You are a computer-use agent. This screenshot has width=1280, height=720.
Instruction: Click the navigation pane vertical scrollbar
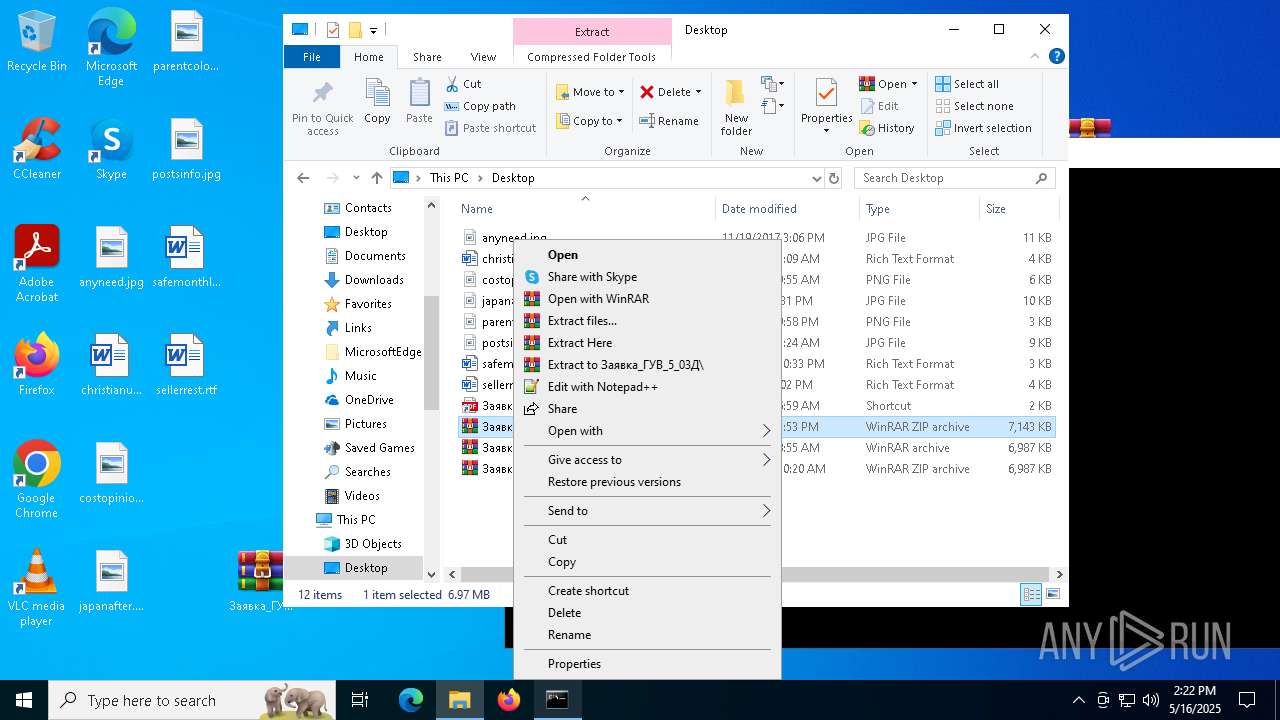click(432, 352)
